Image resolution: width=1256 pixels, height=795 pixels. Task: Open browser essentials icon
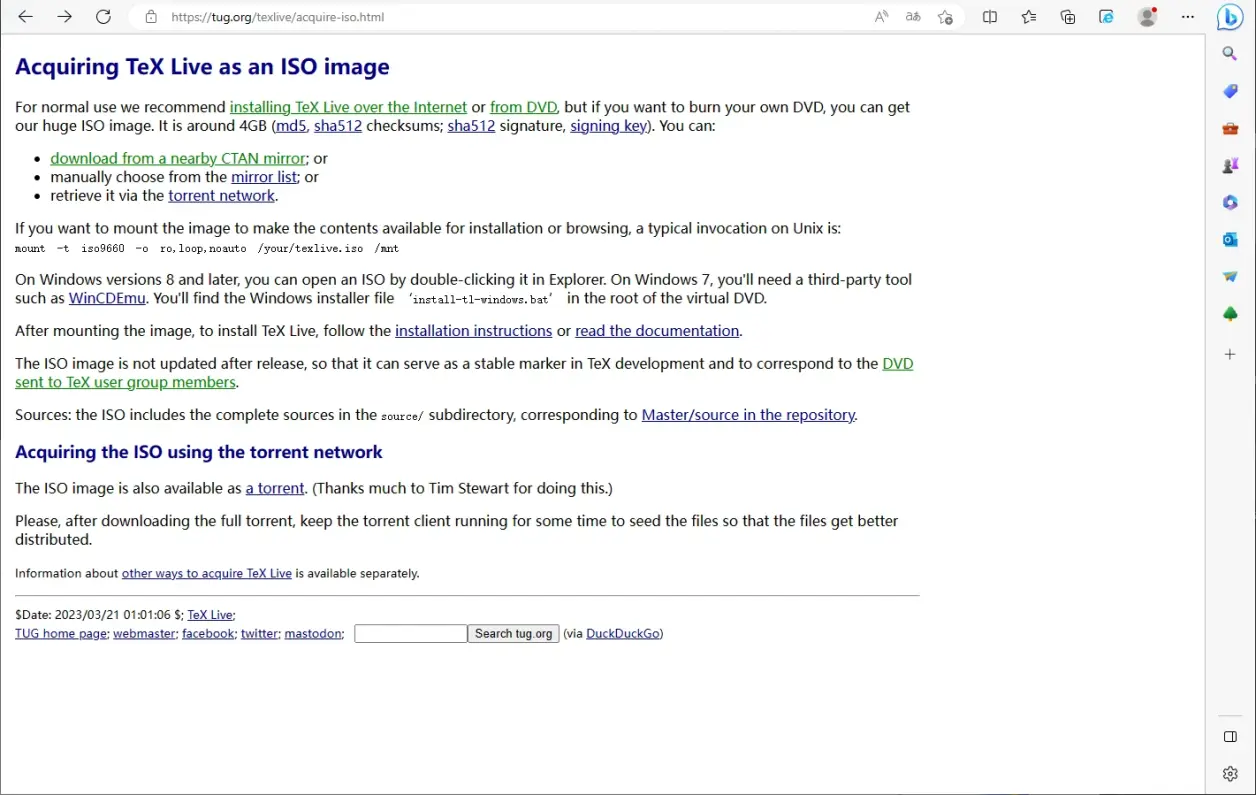[1107, 17]
